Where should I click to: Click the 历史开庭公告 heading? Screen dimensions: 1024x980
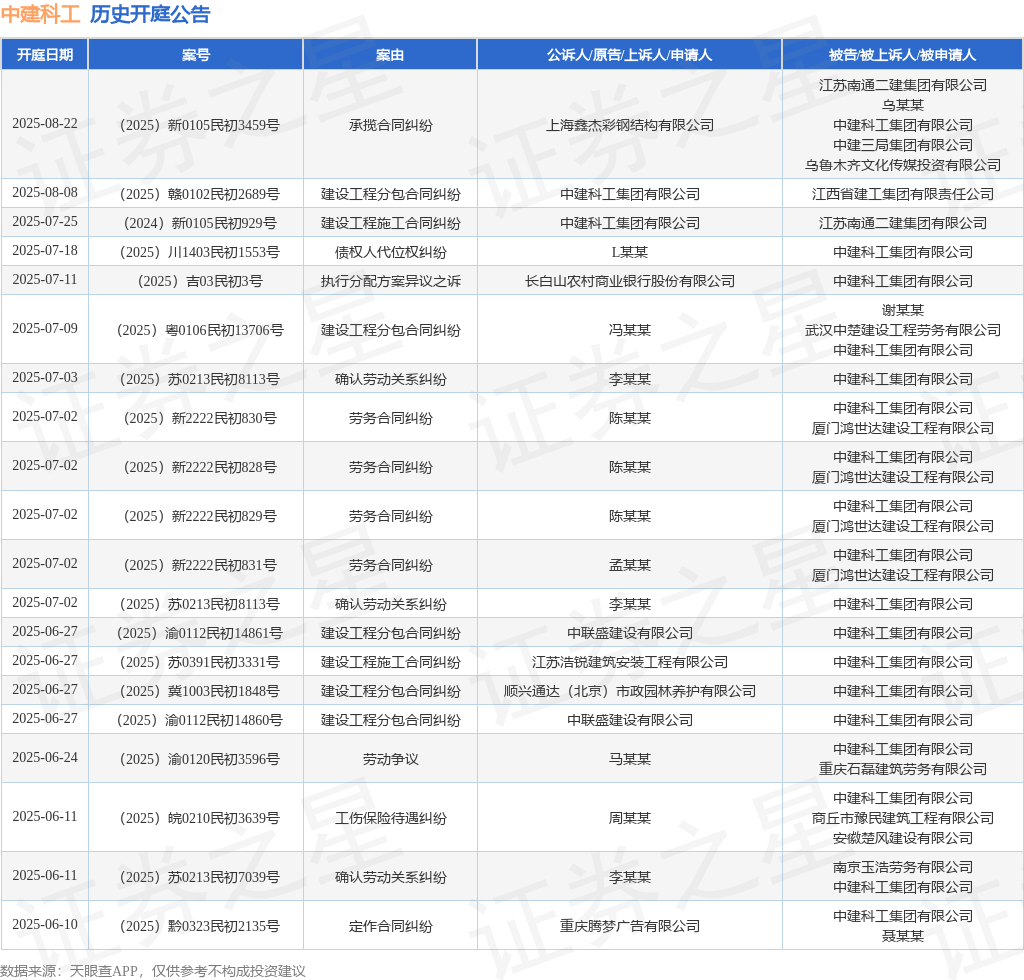(150, 14)
